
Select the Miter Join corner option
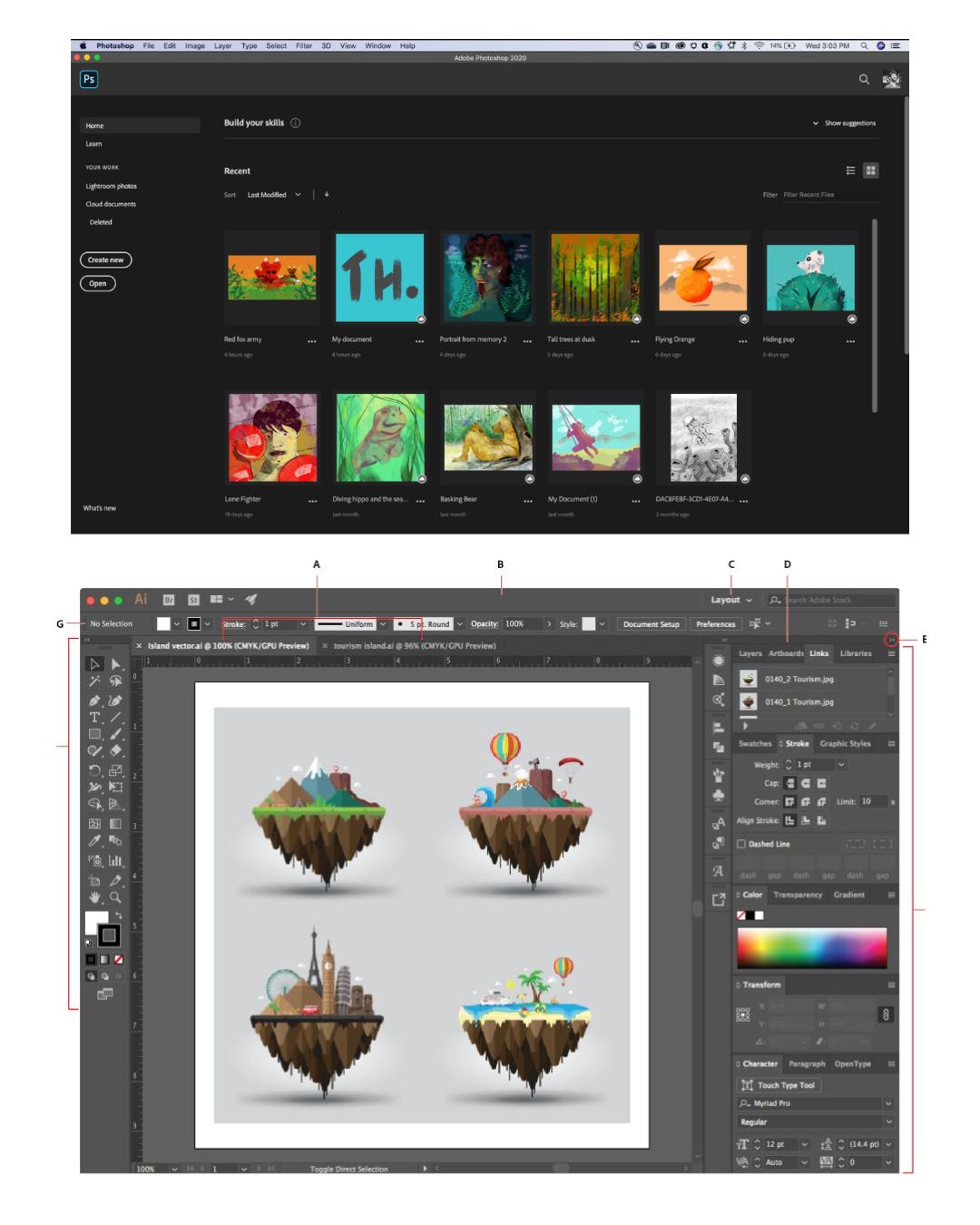pyautogui.click(x=789, y=802)
